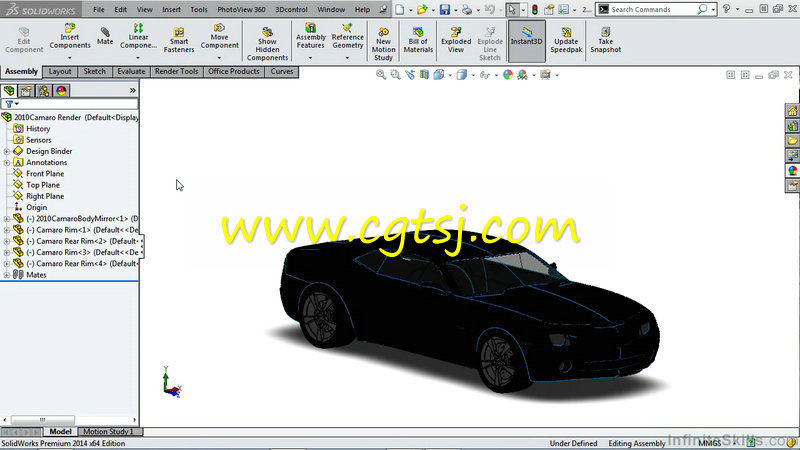Create a New Motion Study

[384, 44]
